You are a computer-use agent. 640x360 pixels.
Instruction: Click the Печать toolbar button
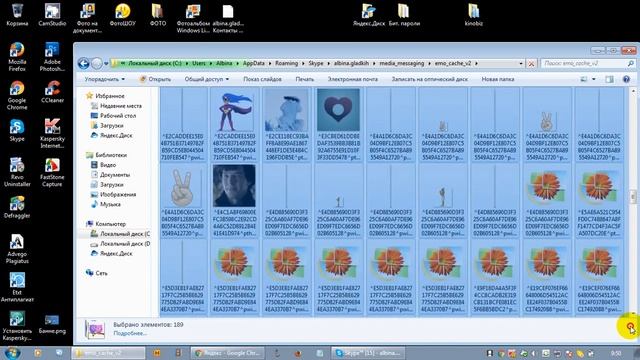(304, 79)
